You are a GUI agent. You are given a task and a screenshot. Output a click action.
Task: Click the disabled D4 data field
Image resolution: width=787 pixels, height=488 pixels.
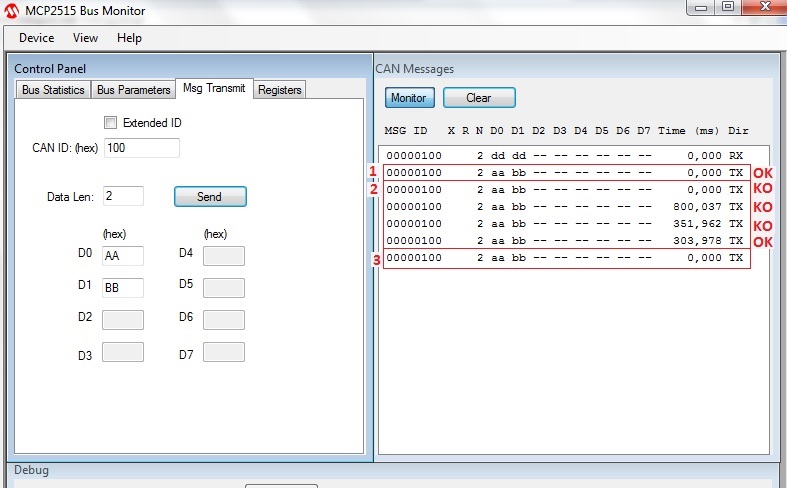tap(224, 256)
